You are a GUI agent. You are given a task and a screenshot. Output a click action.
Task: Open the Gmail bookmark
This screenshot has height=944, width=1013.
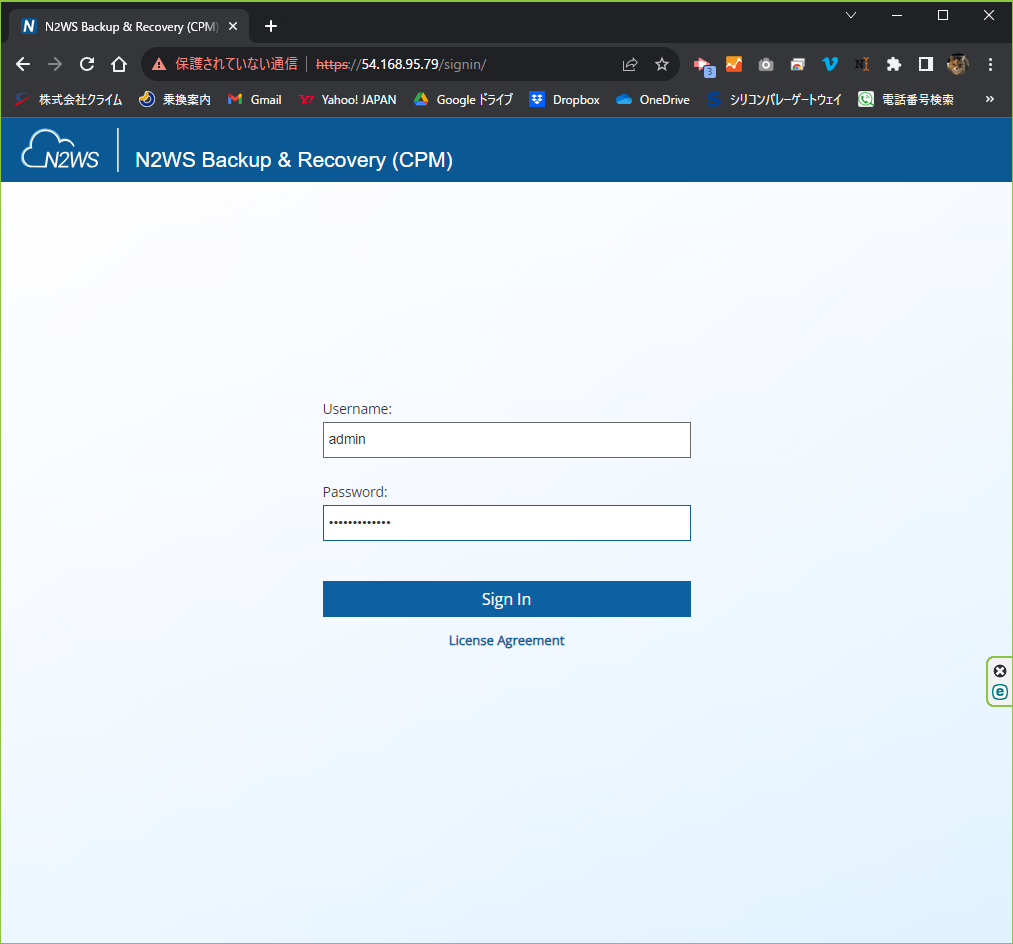coord(255,100)
